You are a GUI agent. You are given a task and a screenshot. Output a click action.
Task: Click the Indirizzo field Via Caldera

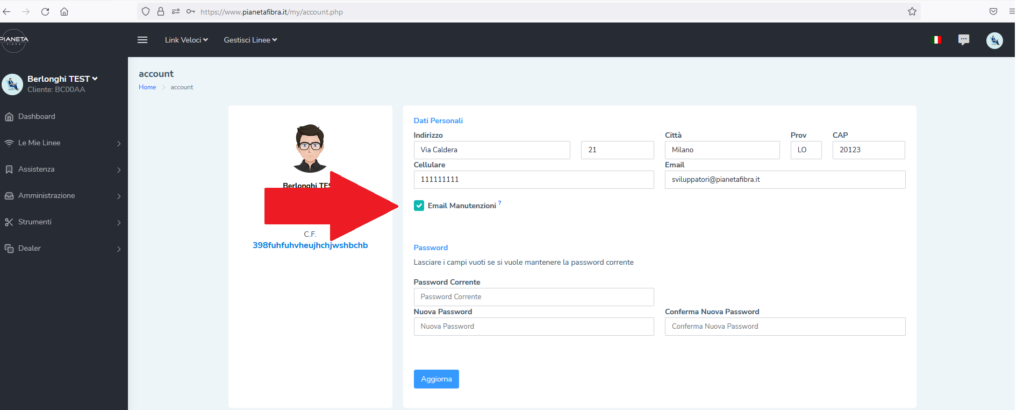pos(492,150)
